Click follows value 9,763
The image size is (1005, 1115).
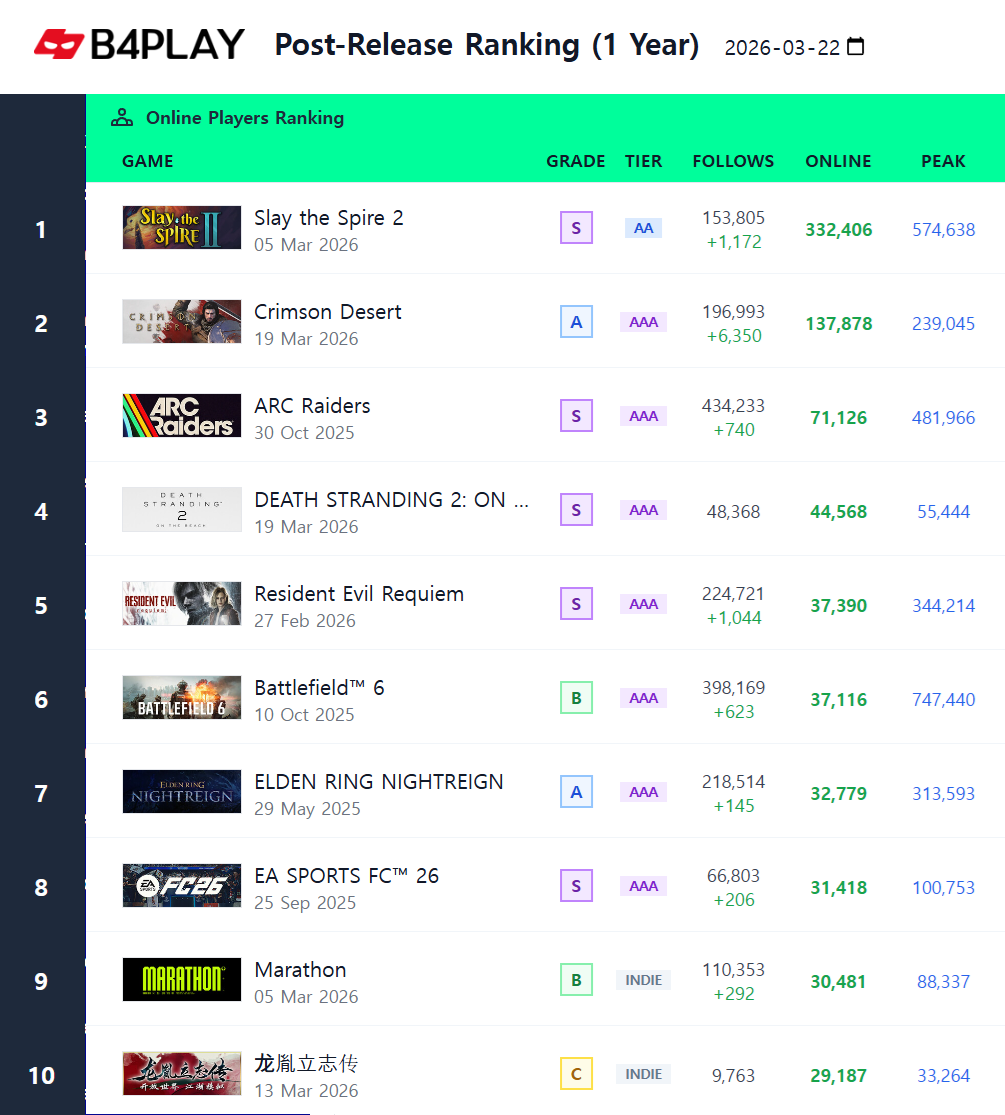(733, 1075)
